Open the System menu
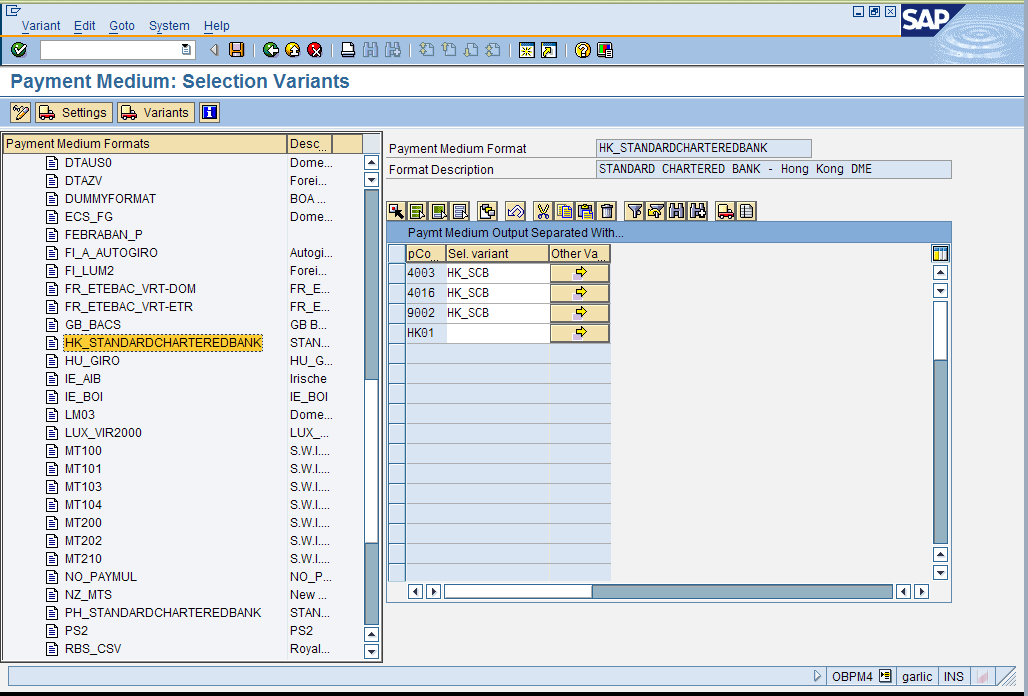 tap(169, 26)
